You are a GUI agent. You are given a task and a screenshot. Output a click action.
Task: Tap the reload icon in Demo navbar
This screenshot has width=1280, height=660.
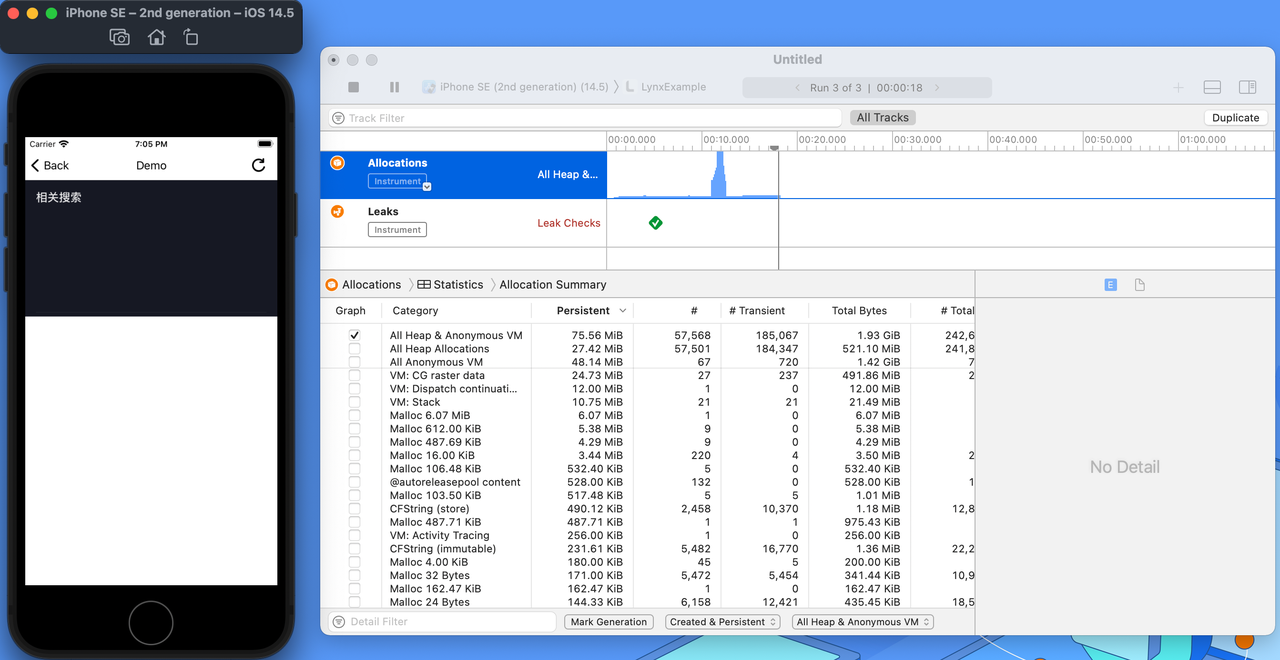(x=258, y=165)
